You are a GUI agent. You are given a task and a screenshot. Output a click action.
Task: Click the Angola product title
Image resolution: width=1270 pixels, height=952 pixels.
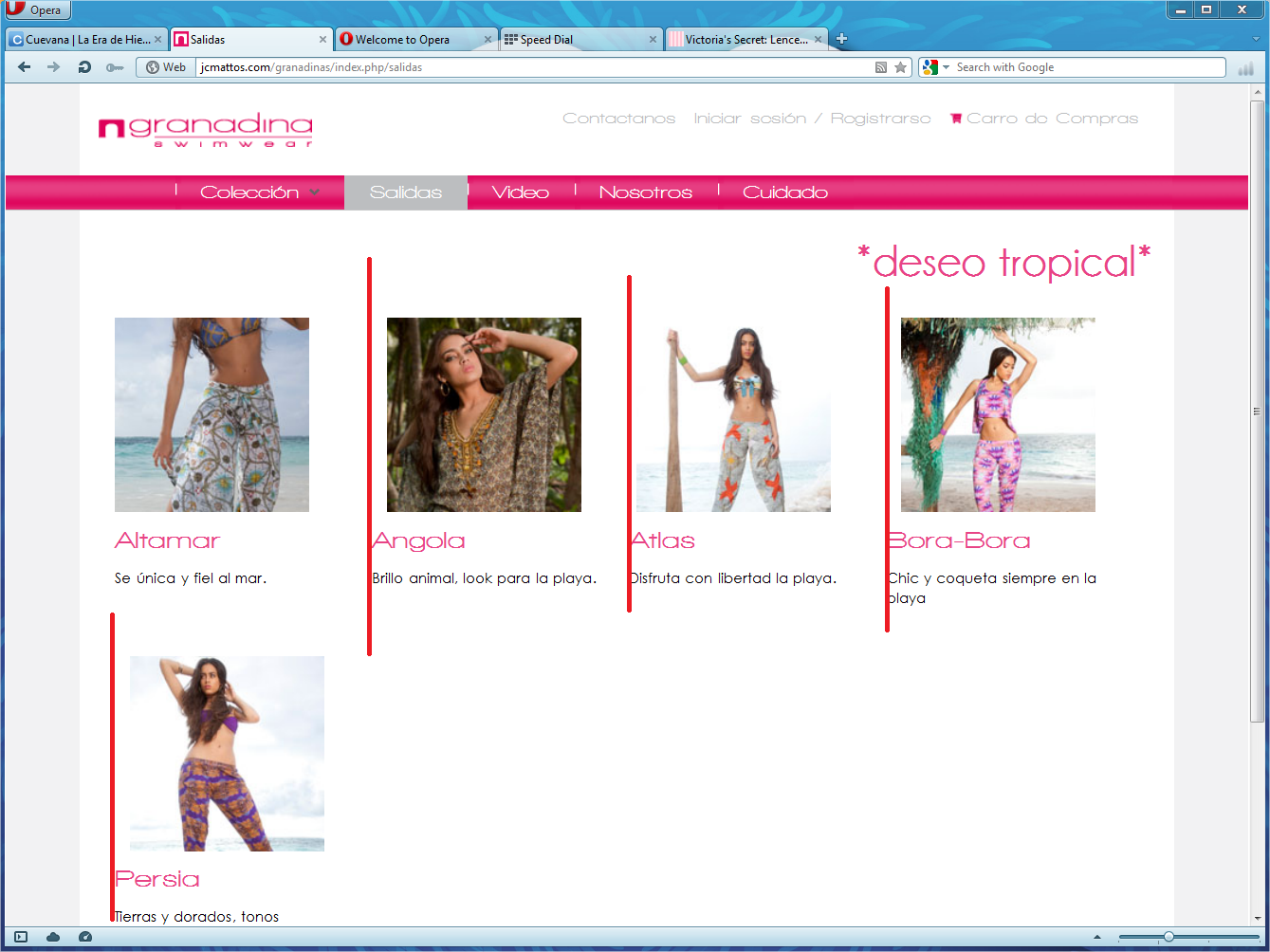tap(418, 540)
